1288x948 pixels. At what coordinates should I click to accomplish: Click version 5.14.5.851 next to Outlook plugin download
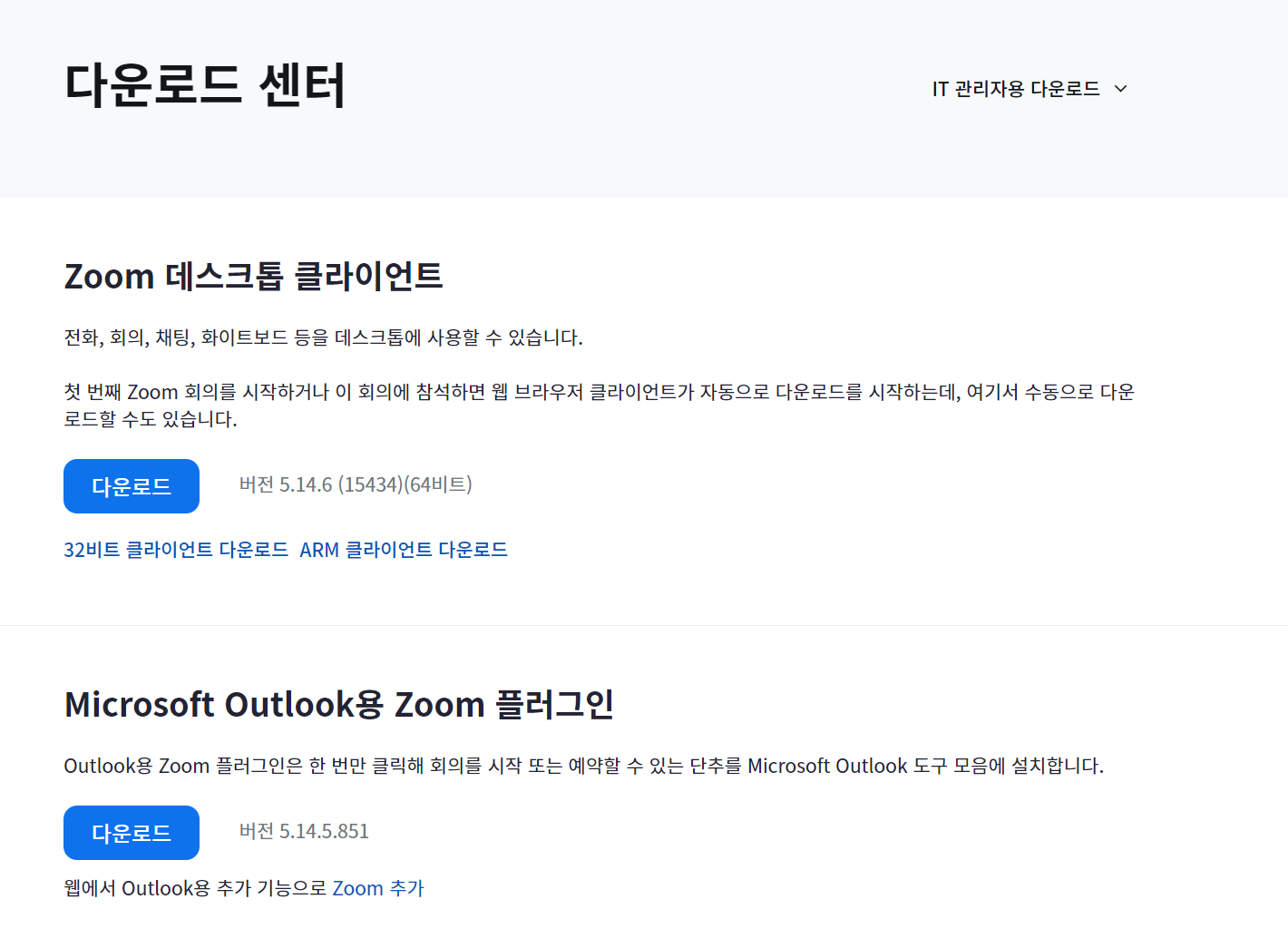(303, 831)
